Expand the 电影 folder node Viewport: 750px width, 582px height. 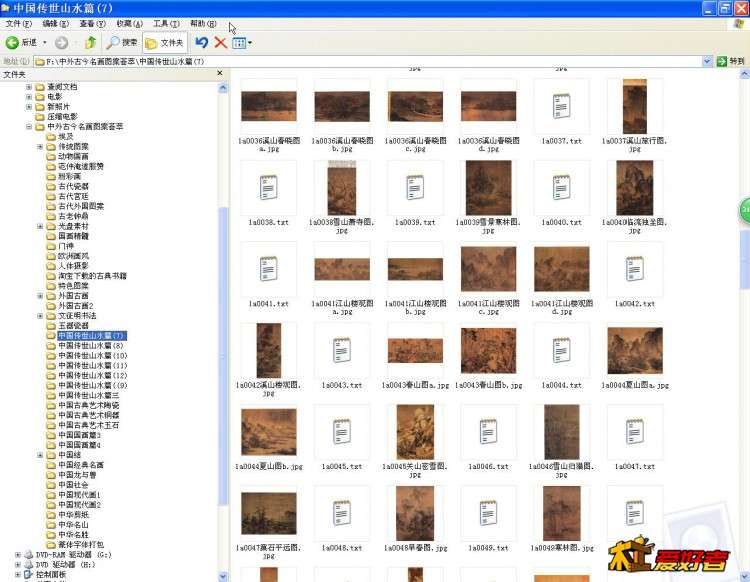click(x=29, y=97)
